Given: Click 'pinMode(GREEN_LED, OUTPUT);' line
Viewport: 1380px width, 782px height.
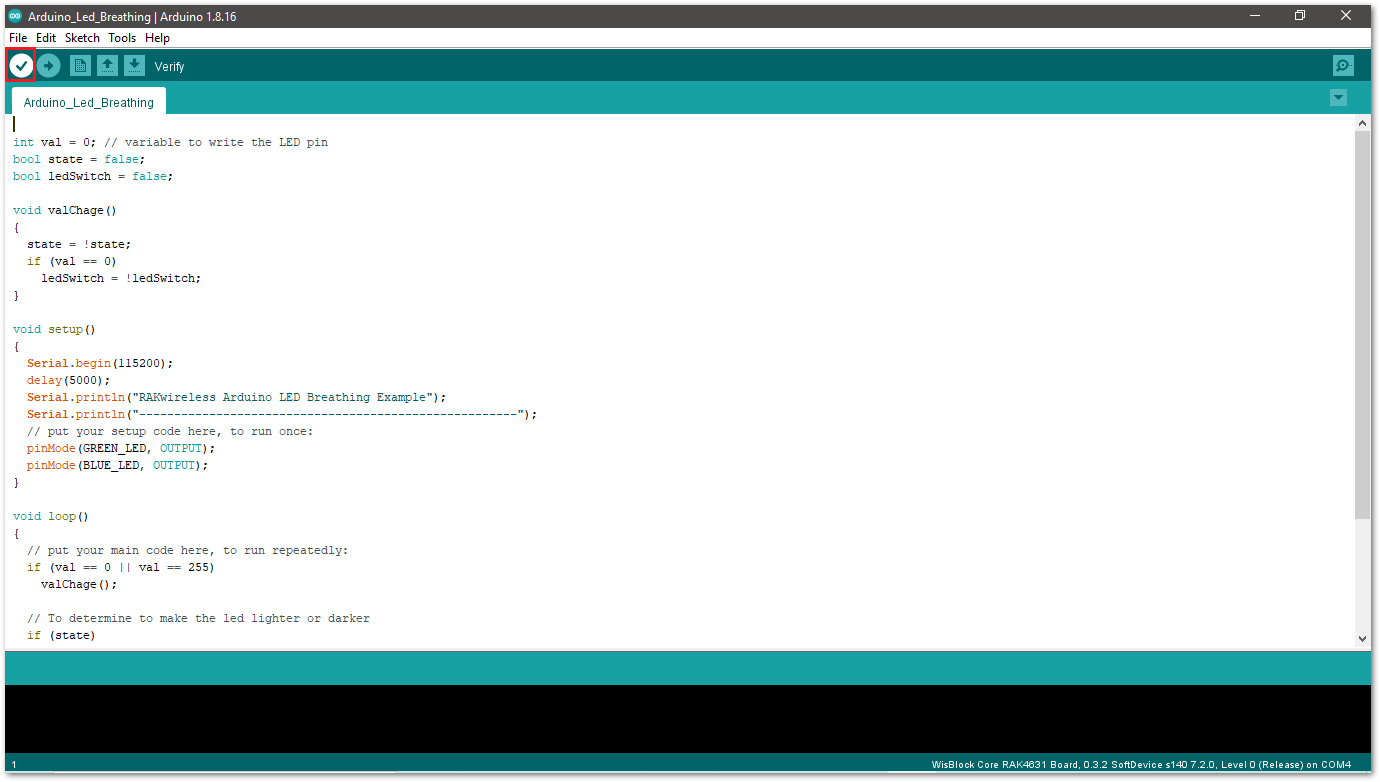Looking at the screenshot, I should pyautogui.click(x=121, y=448).
